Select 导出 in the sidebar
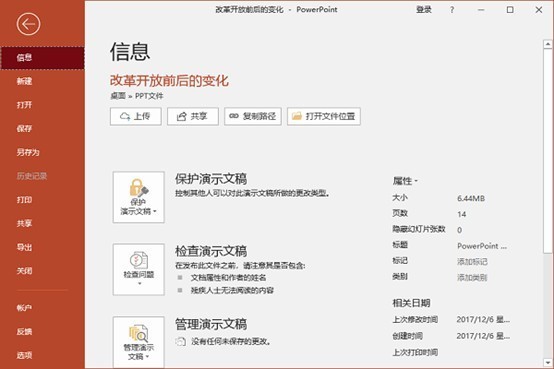This screenshot has width=554, height=369. pos(42,247)
